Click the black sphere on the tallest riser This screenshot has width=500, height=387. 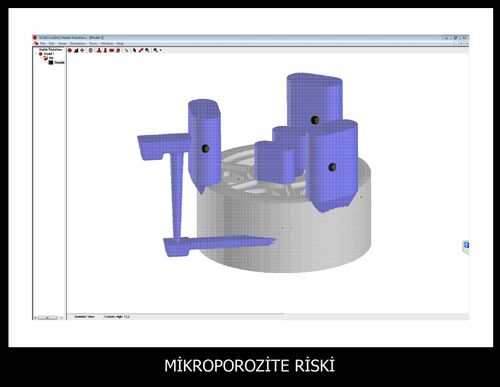(x=315, y=120)
